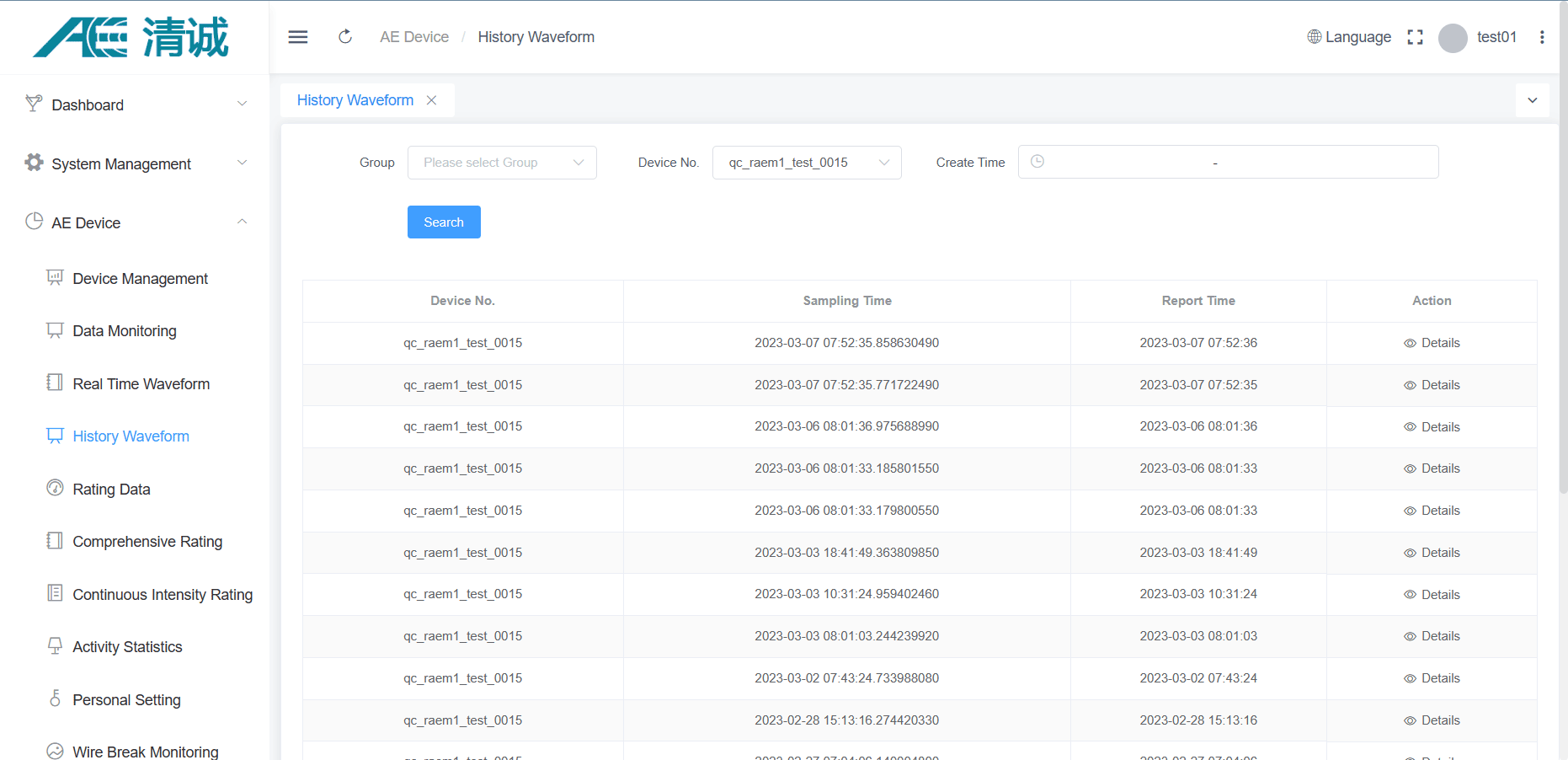Click the test01 user avatar

tap(1453, 38)
